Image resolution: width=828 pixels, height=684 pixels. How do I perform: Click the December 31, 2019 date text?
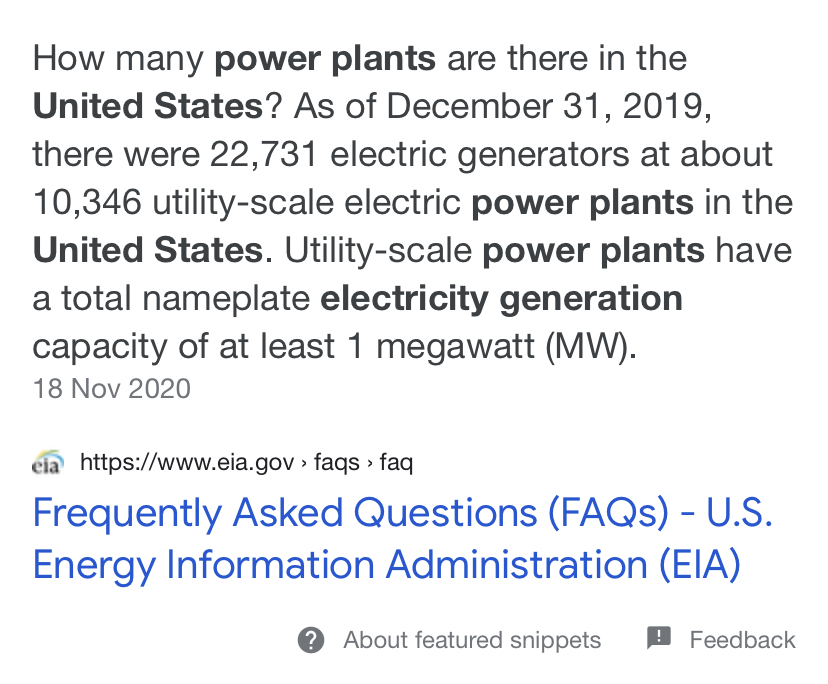tap(549, 106)
